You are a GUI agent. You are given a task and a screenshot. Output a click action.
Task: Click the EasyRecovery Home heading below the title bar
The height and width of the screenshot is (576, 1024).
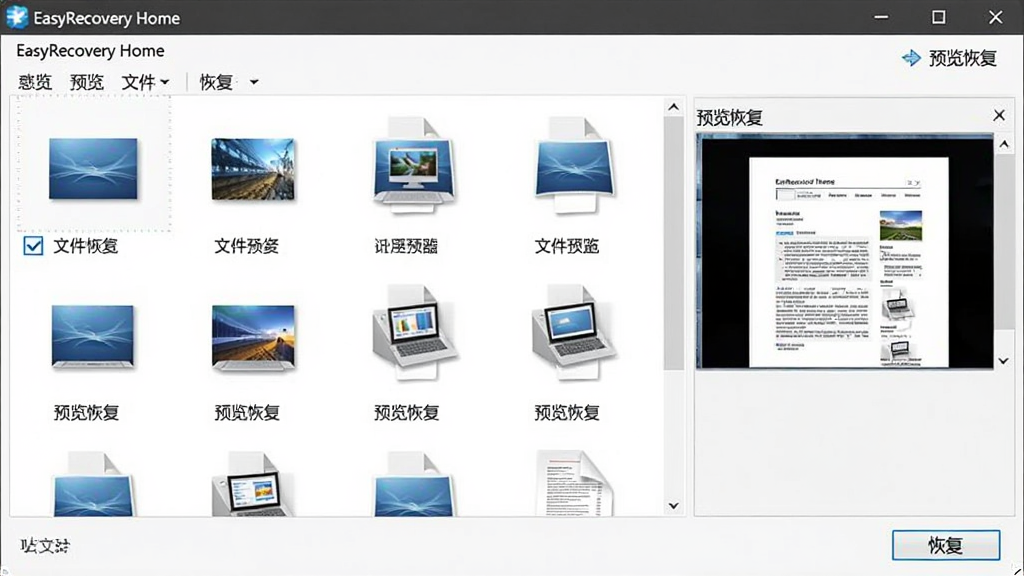[x=90, y=51]
